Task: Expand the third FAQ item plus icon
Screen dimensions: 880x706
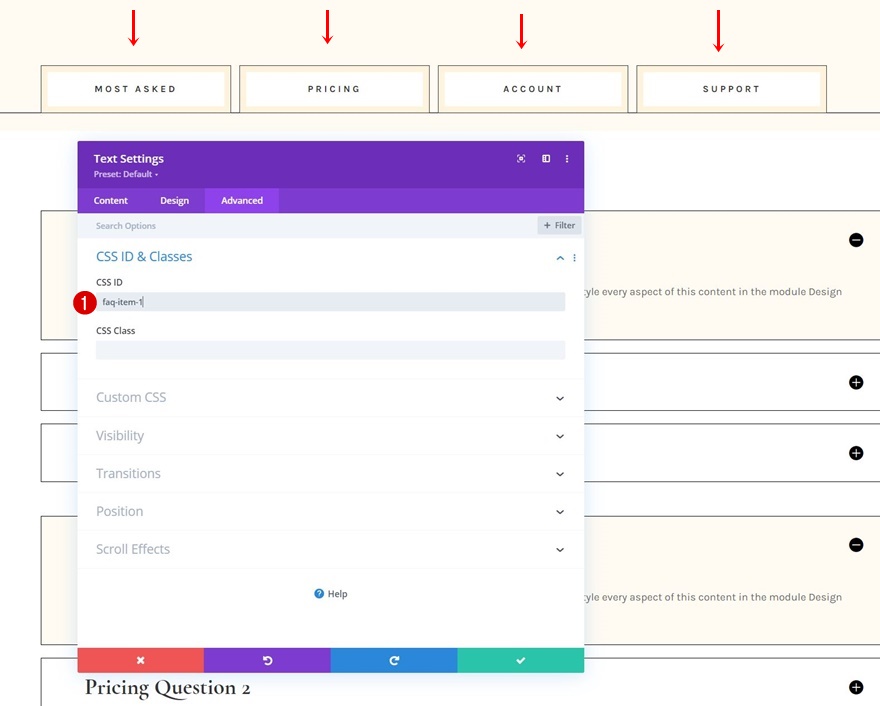Action: (x=856, y=453)
